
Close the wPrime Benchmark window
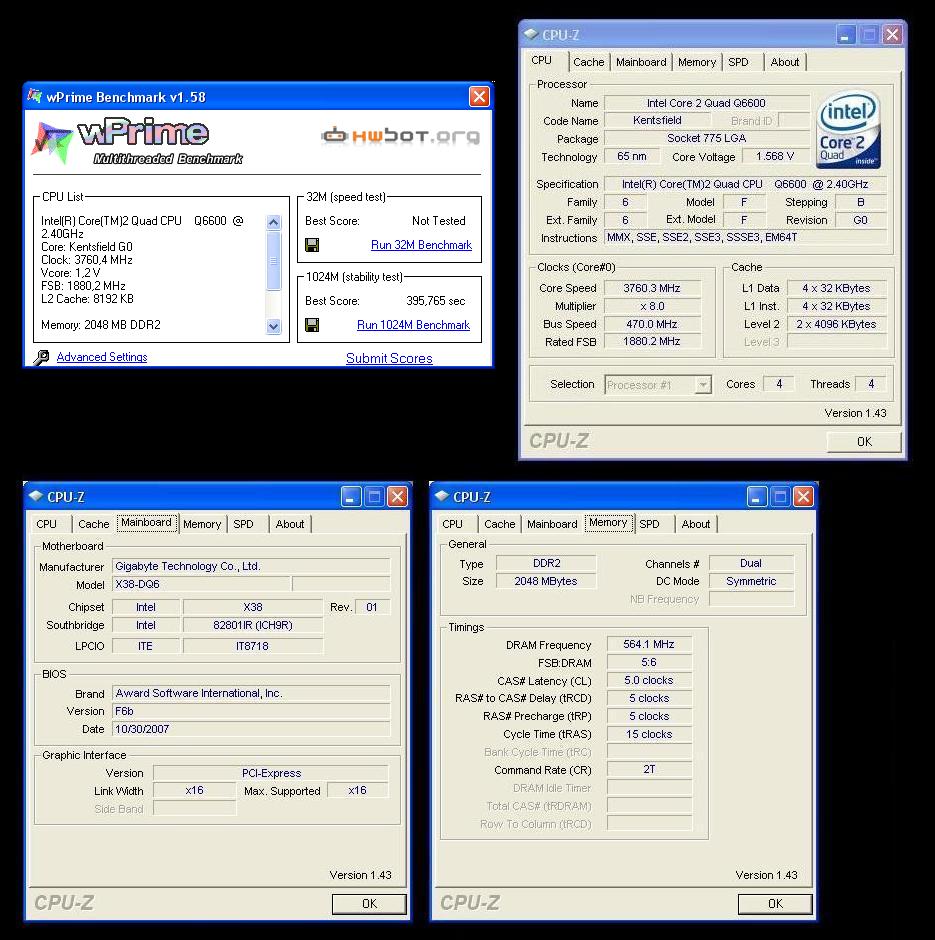click(x=479, y=97)
